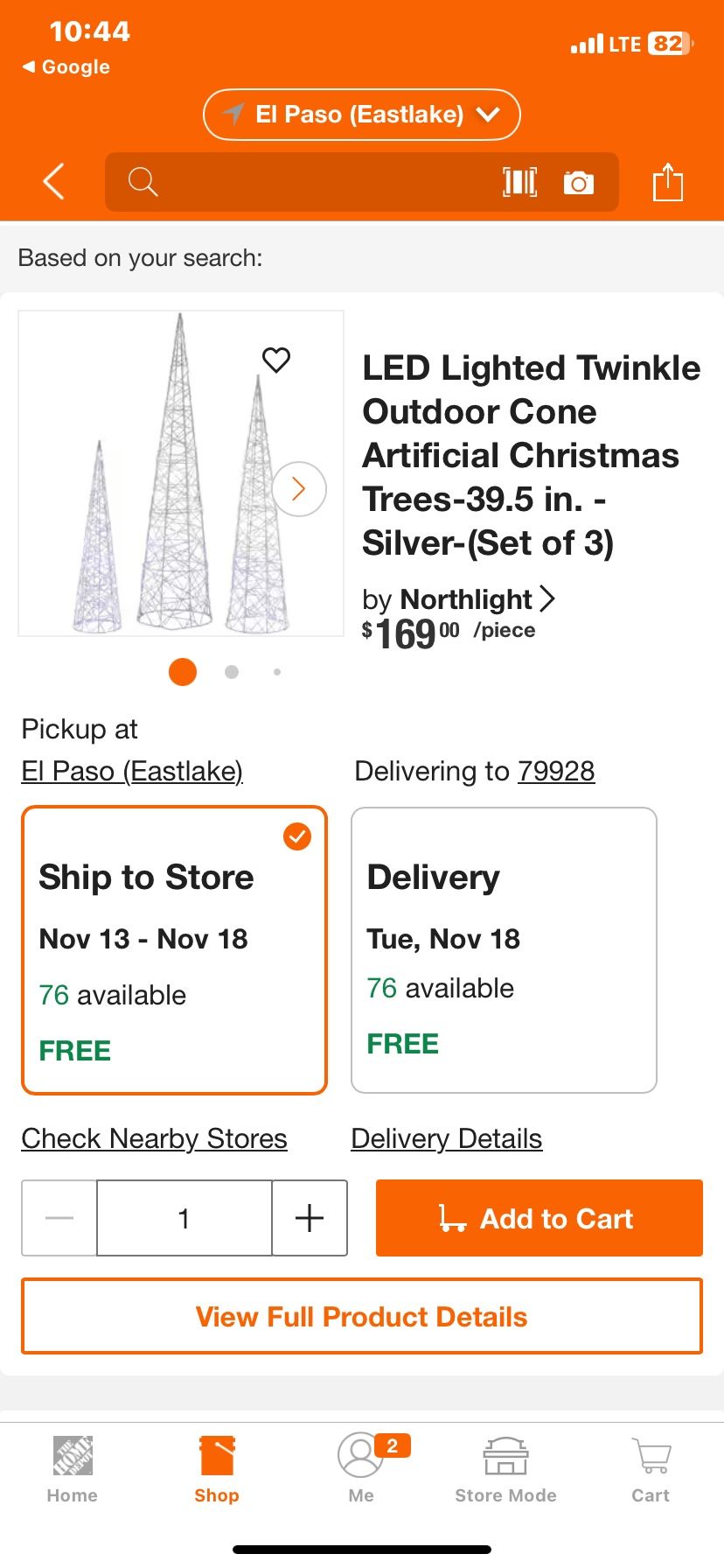The width and height of the screenshot is (724, 1568).
Task: Open the Check Nearby Stores link
Action: click(x=154, y=1138)
